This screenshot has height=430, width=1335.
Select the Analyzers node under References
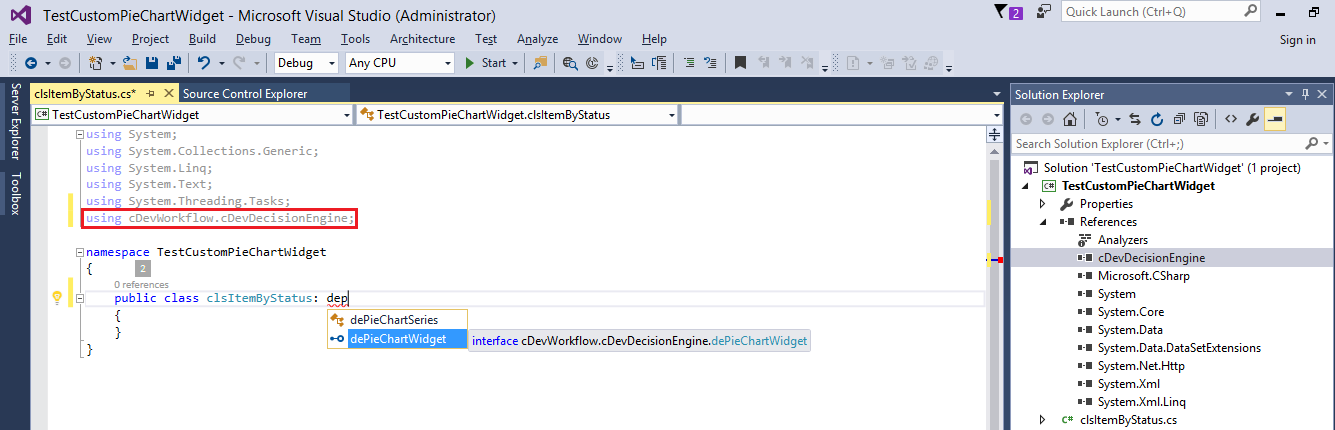click(x=1122, y=240)
